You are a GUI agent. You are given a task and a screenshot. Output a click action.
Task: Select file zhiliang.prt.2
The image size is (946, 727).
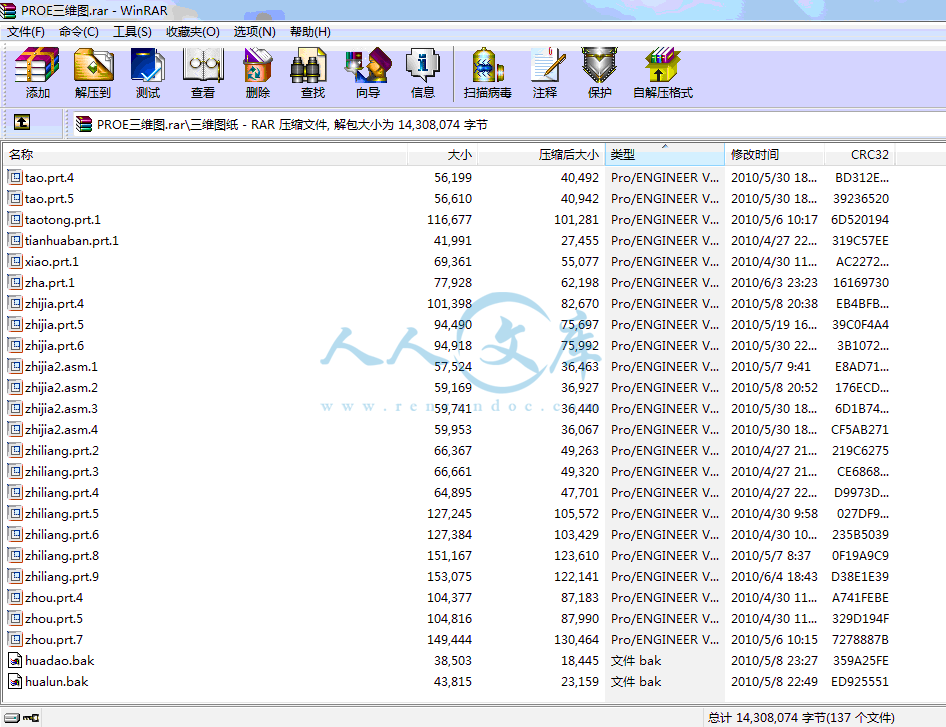coord(62,451)
